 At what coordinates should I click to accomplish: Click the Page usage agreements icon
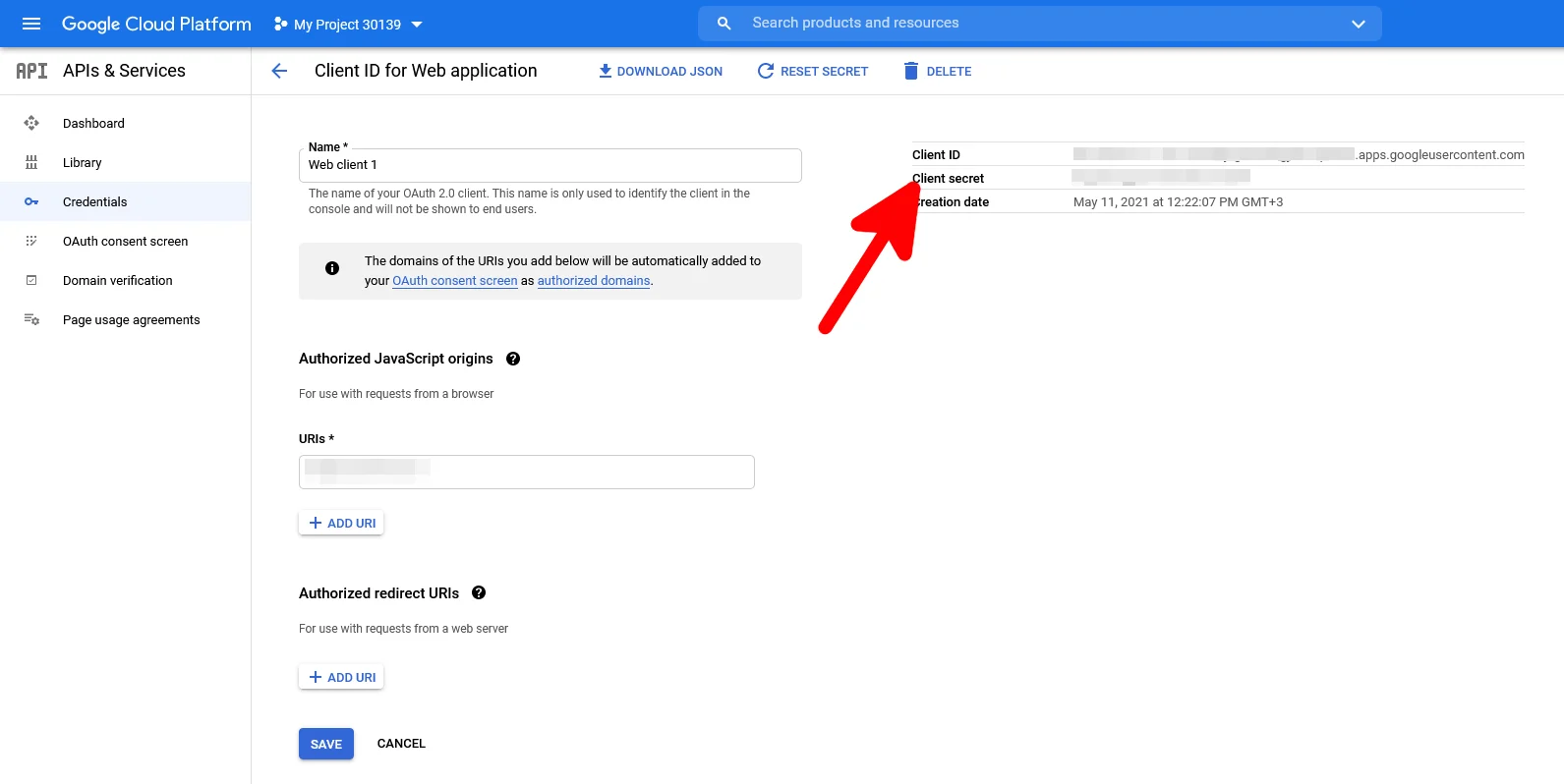coord(31,319)
